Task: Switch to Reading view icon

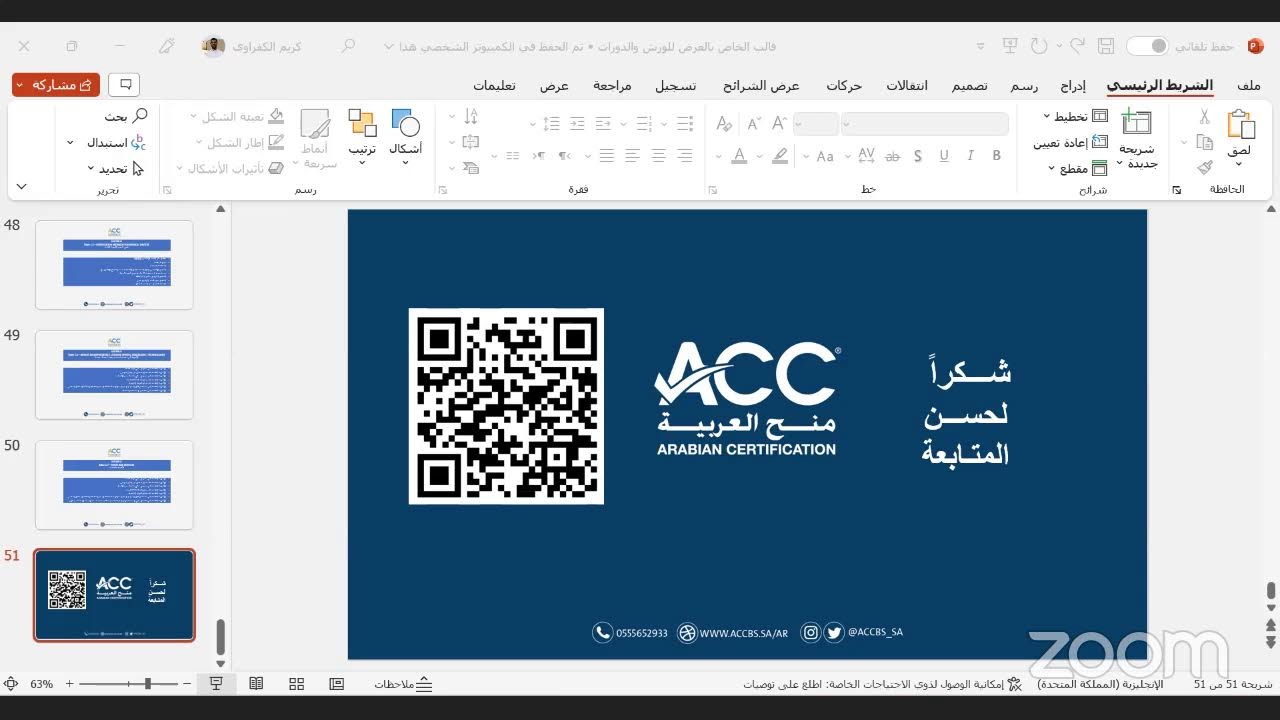Action: click(x=256, y=684)
